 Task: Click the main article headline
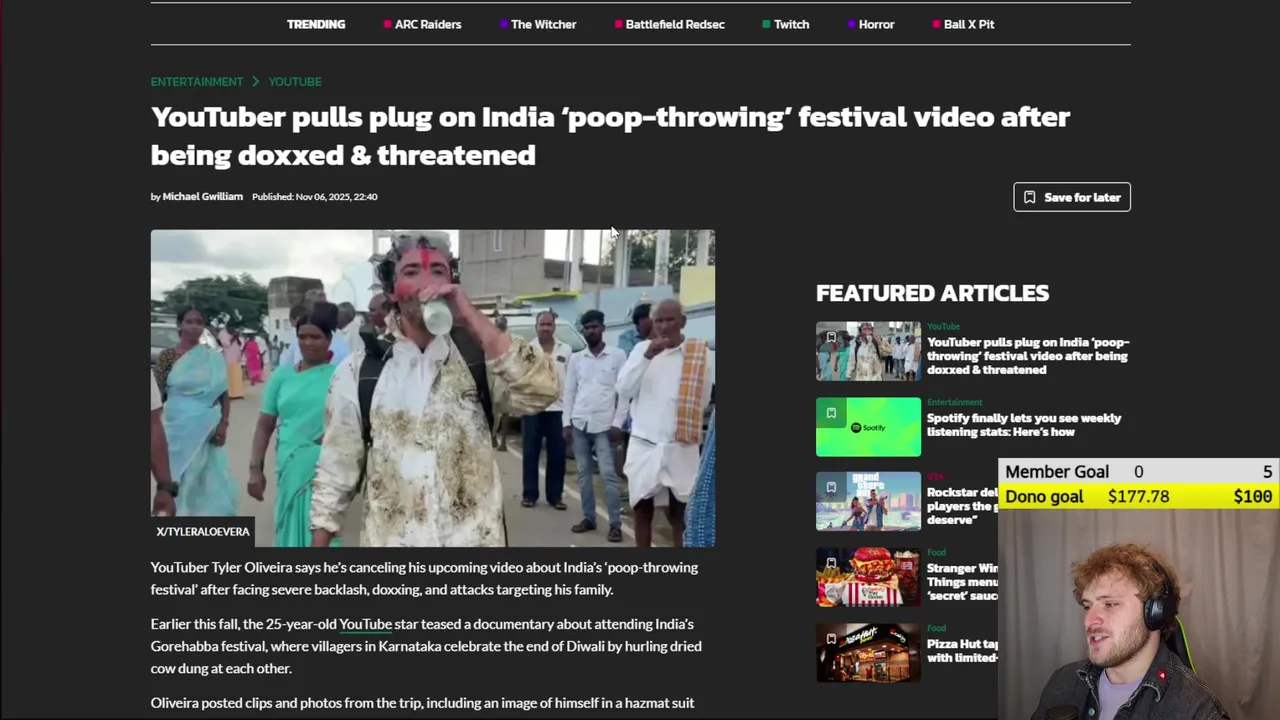click(610, 135)
